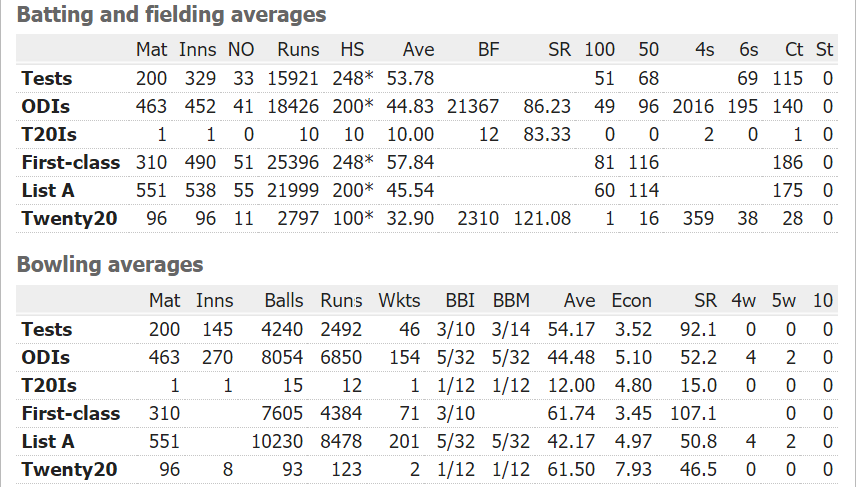Viewport: 856px width, 487px height.
Task: Select the ODIs row in batting averages
Action: pos(45,106)
